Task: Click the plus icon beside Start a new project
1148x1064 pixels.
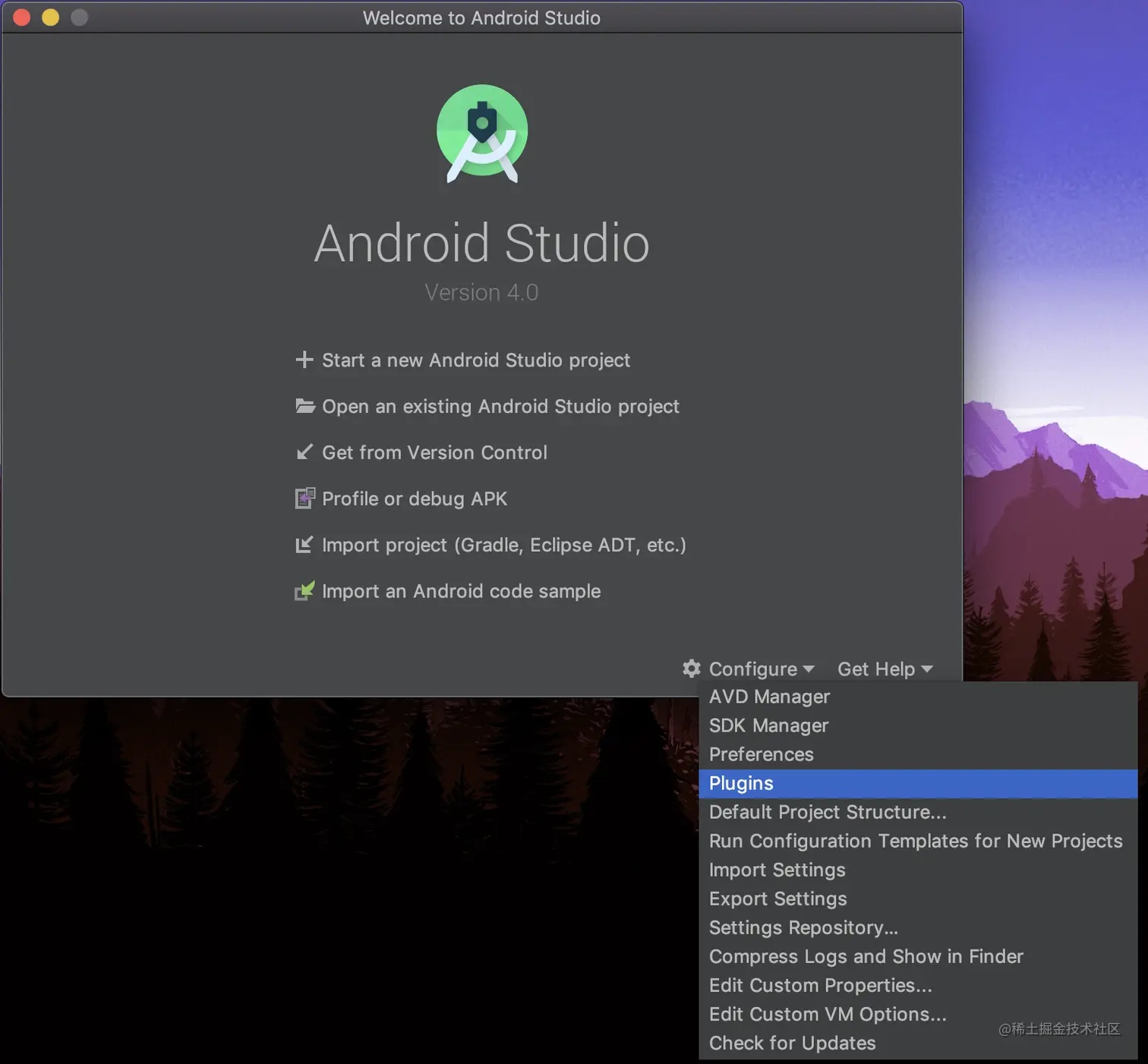Action: click(x=304, y=360)
